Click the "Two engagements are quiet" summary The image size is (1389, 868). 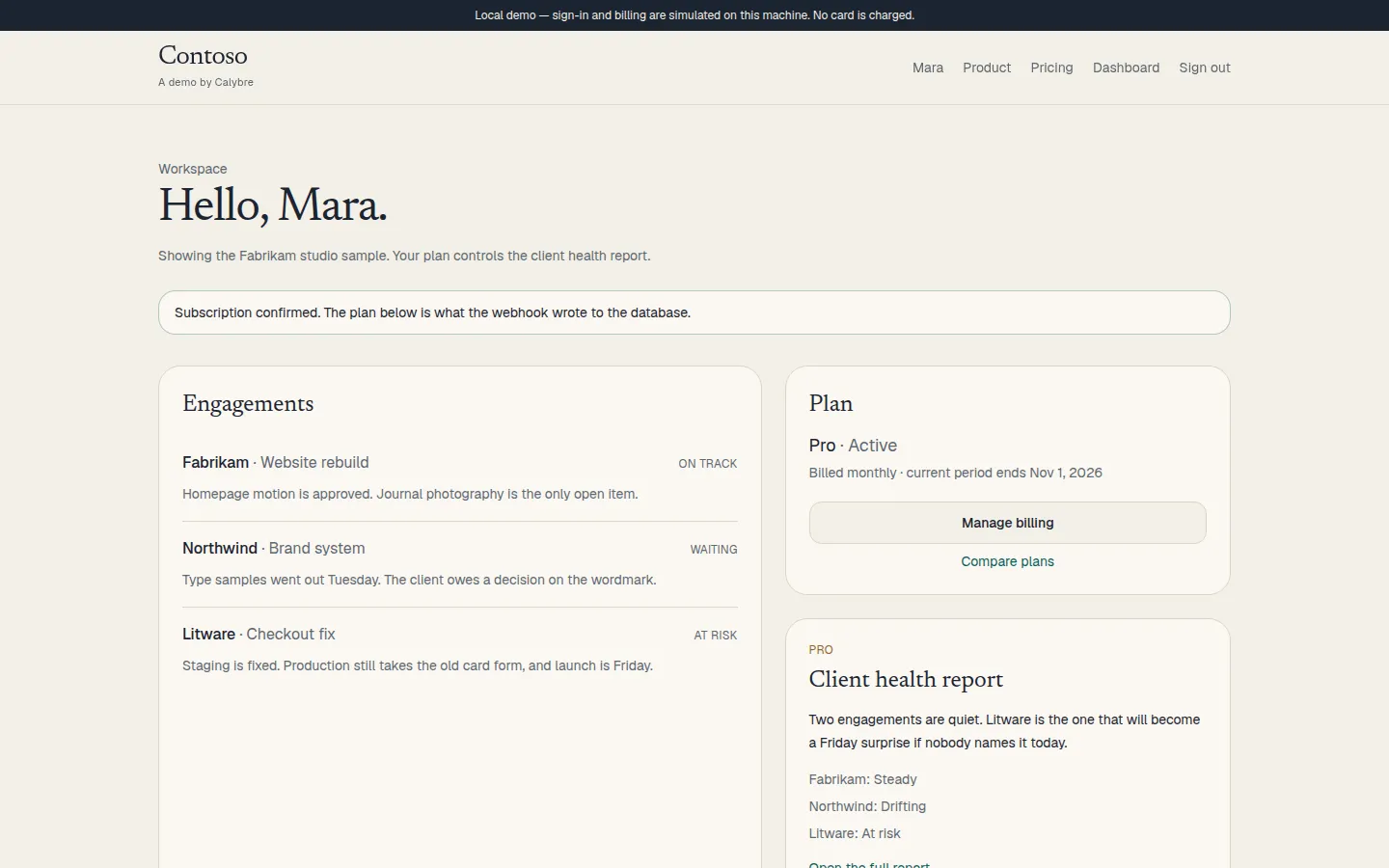pos(1004,731)
